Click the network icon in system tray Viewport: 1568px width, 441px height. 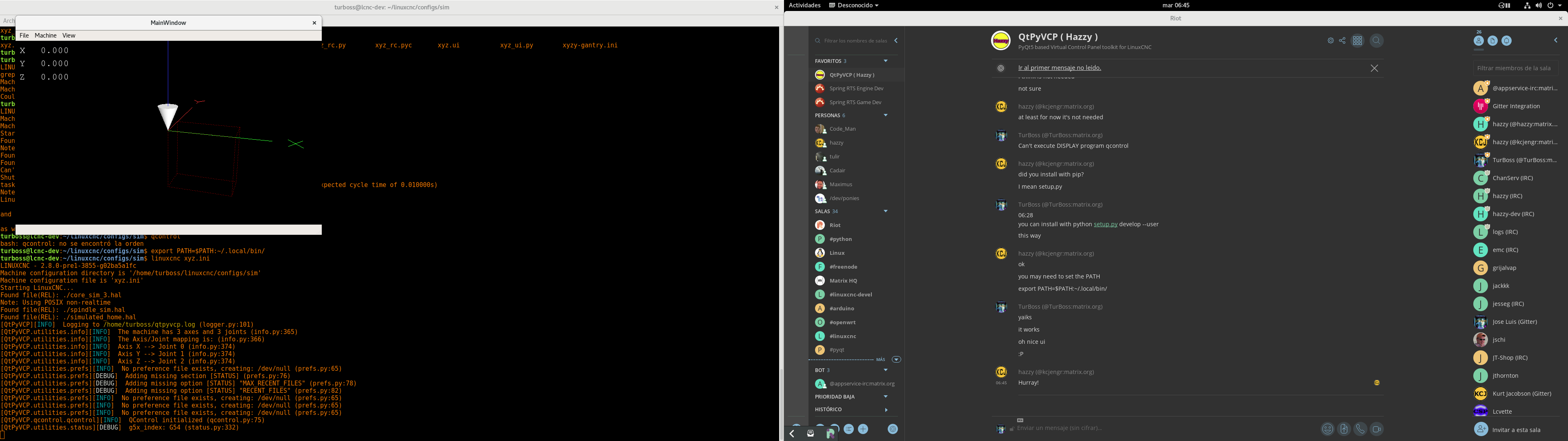(x=1527, y=5)
